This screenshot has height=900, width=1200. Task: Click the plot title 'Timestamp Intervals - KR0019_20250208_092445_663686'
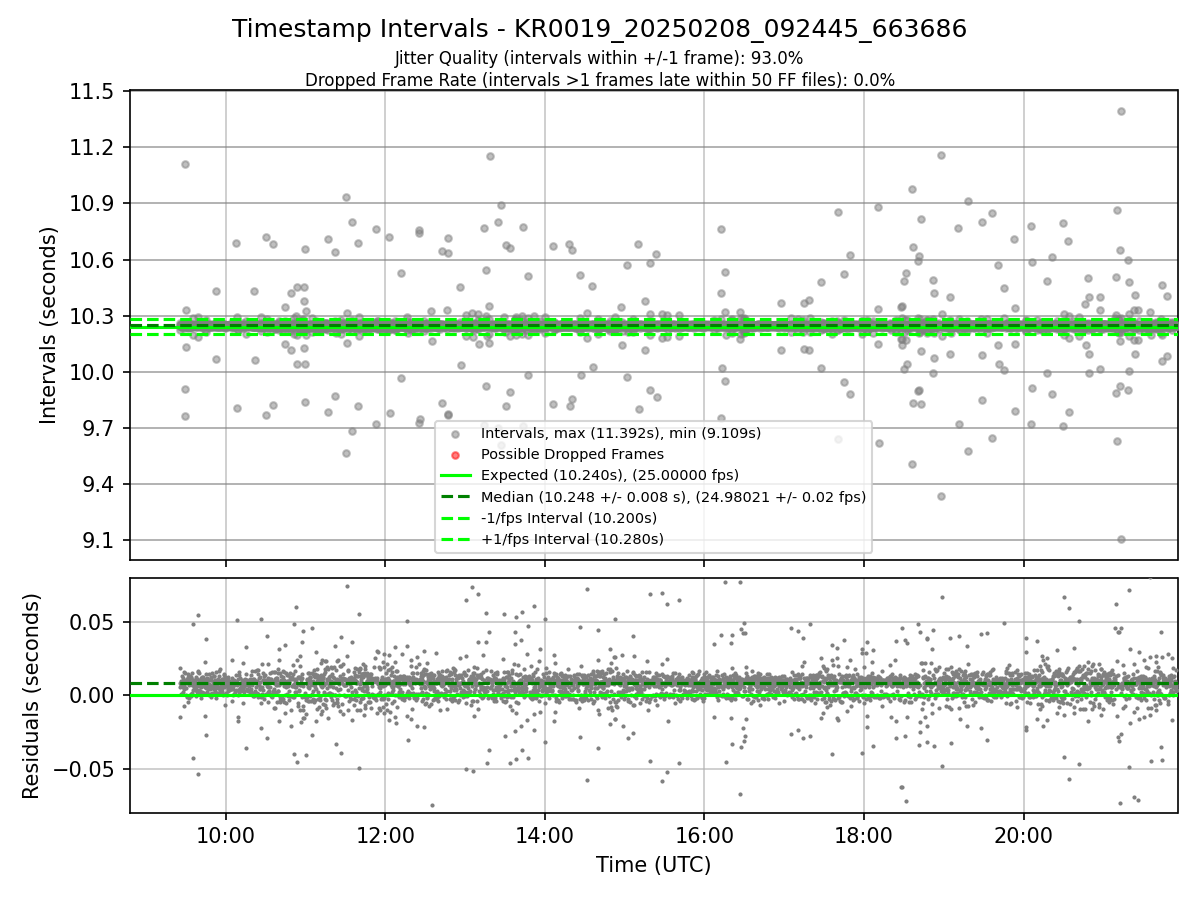point(599,29)
